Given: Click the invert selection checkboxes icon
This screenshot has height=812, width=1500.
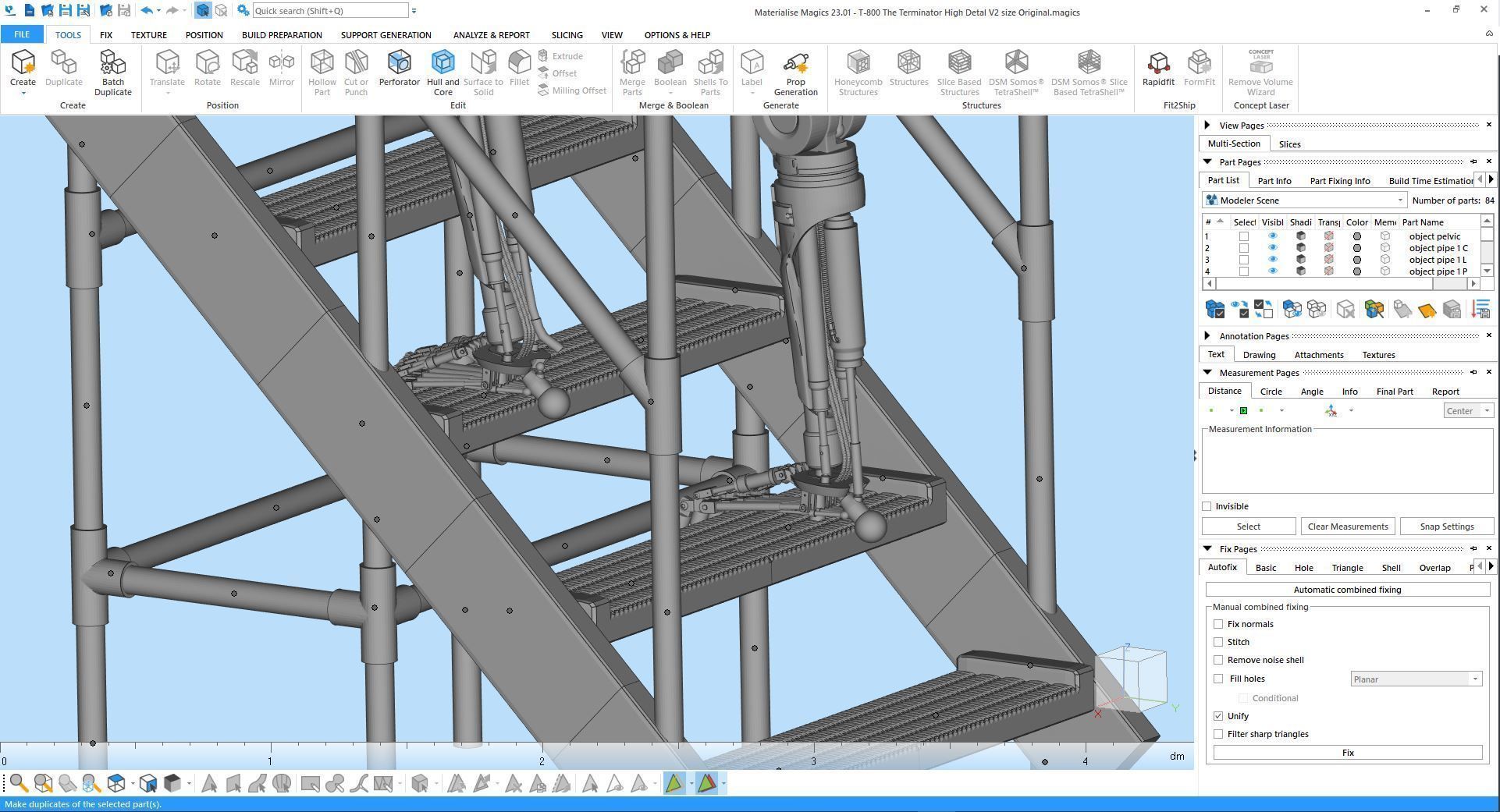Looking at the screenshot, I should click(x=1264, y=310).
